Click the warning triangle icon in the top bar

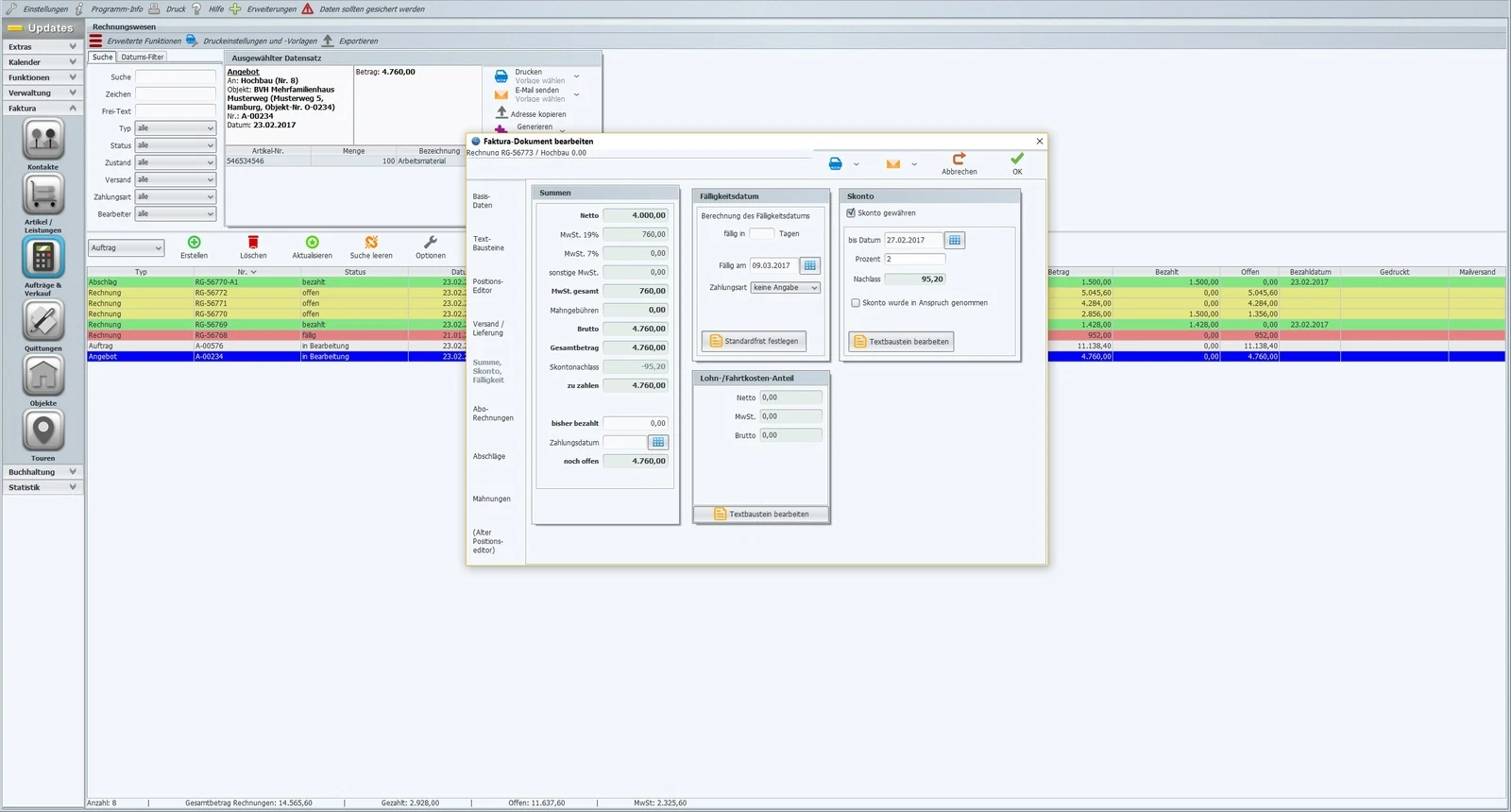pyautogui.click(x=308, y=8)
